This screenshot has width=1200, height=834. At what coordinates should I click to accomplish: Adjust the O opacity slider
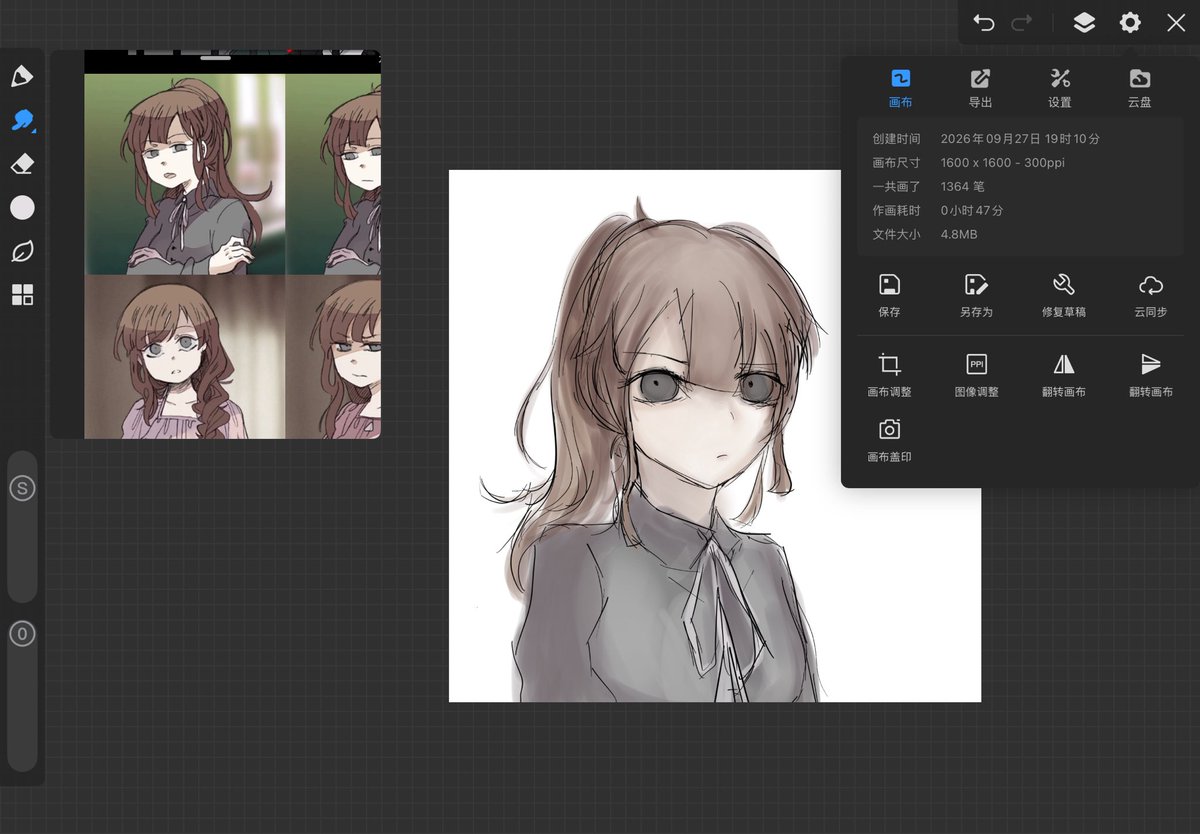(22, 696)
